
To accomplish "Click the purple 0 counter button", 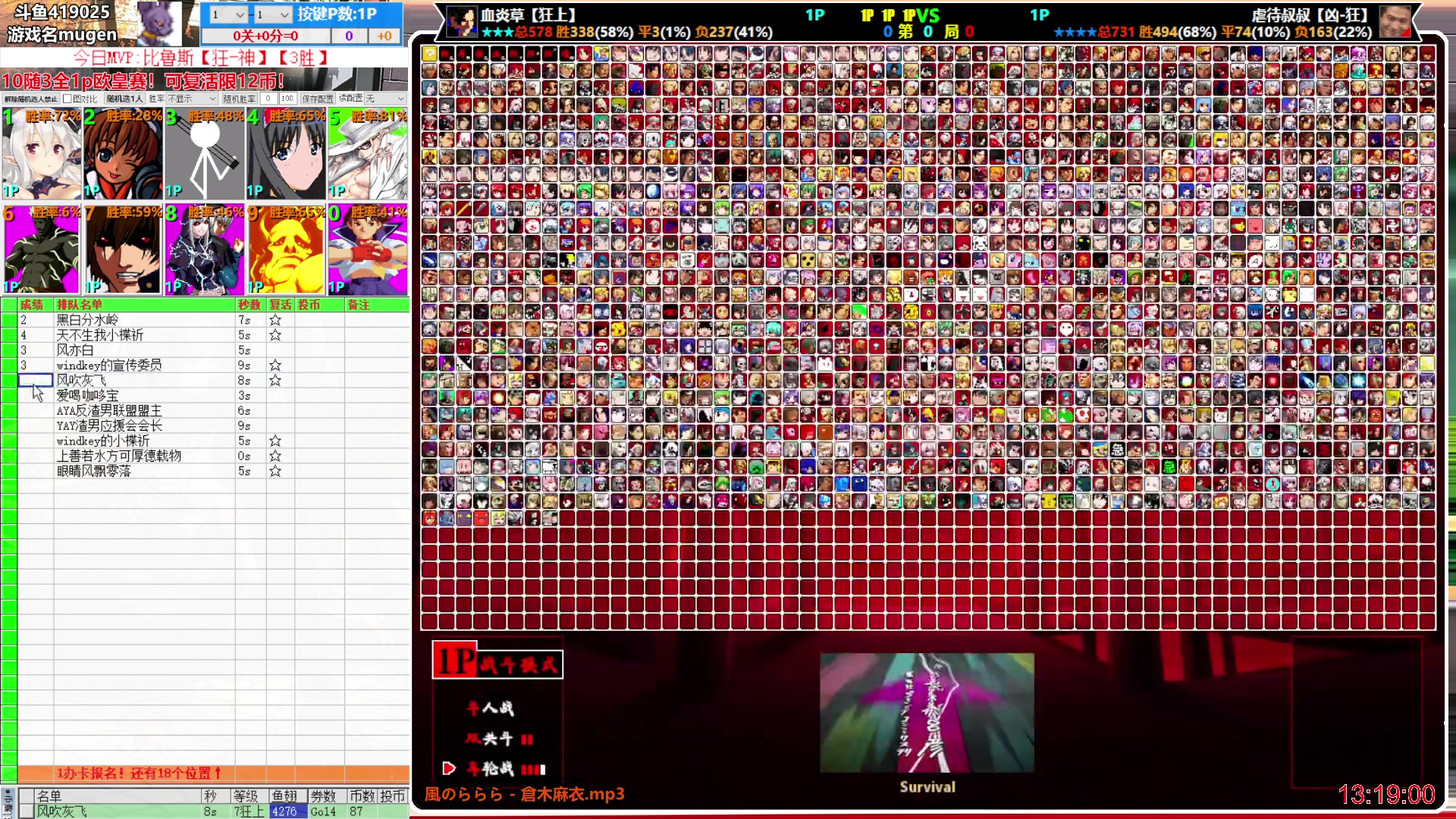I will [349, 36].
